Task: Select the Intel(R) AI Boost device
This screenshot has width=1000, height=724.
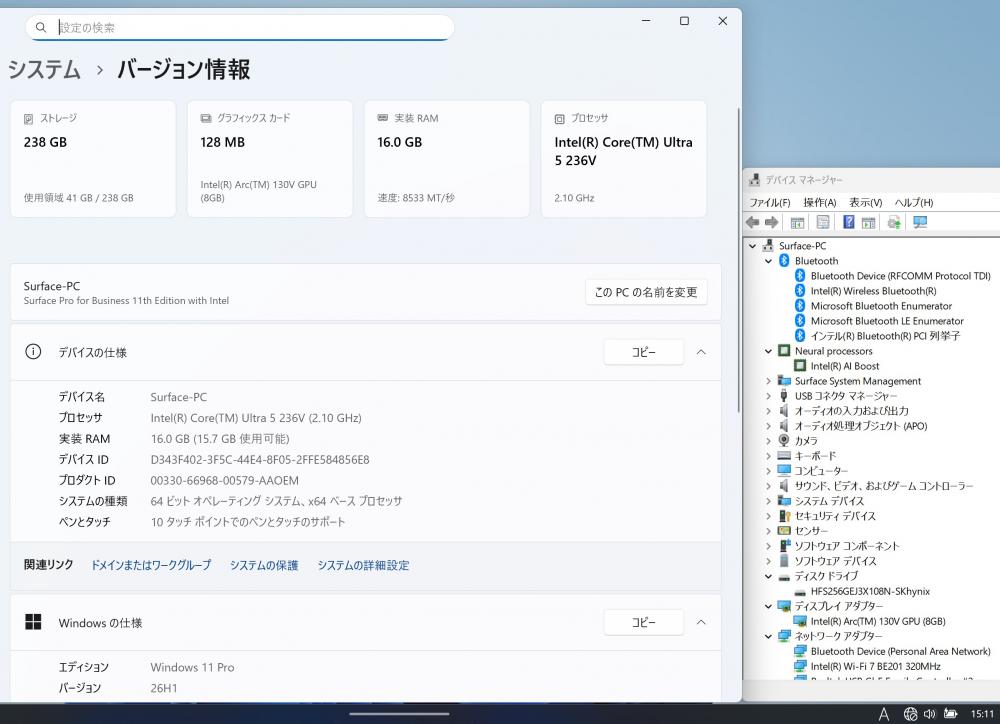Action: tap(845, 366)
